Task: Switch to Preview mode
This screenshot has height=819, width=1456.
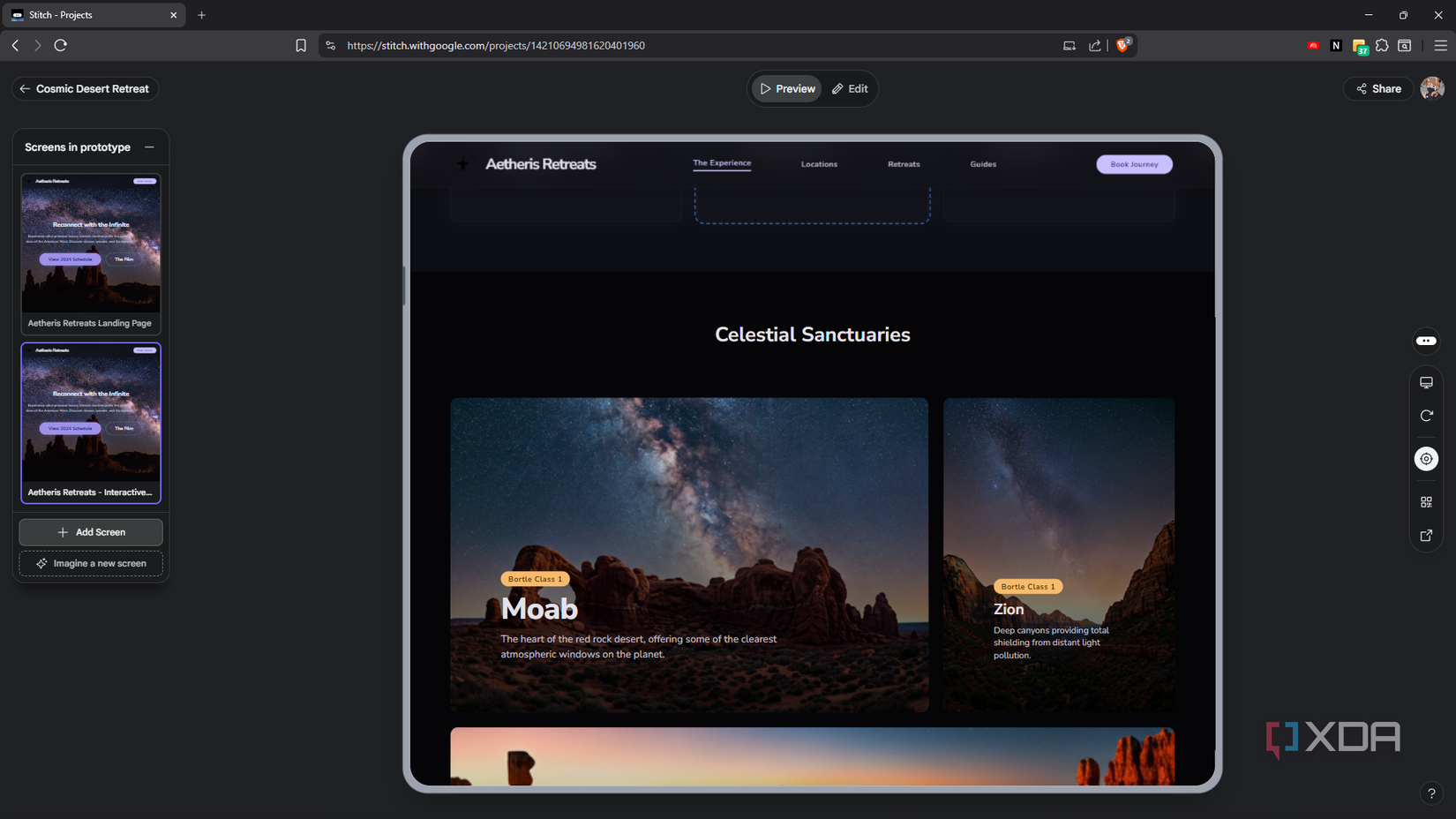Action: click(x=787, y=89)
